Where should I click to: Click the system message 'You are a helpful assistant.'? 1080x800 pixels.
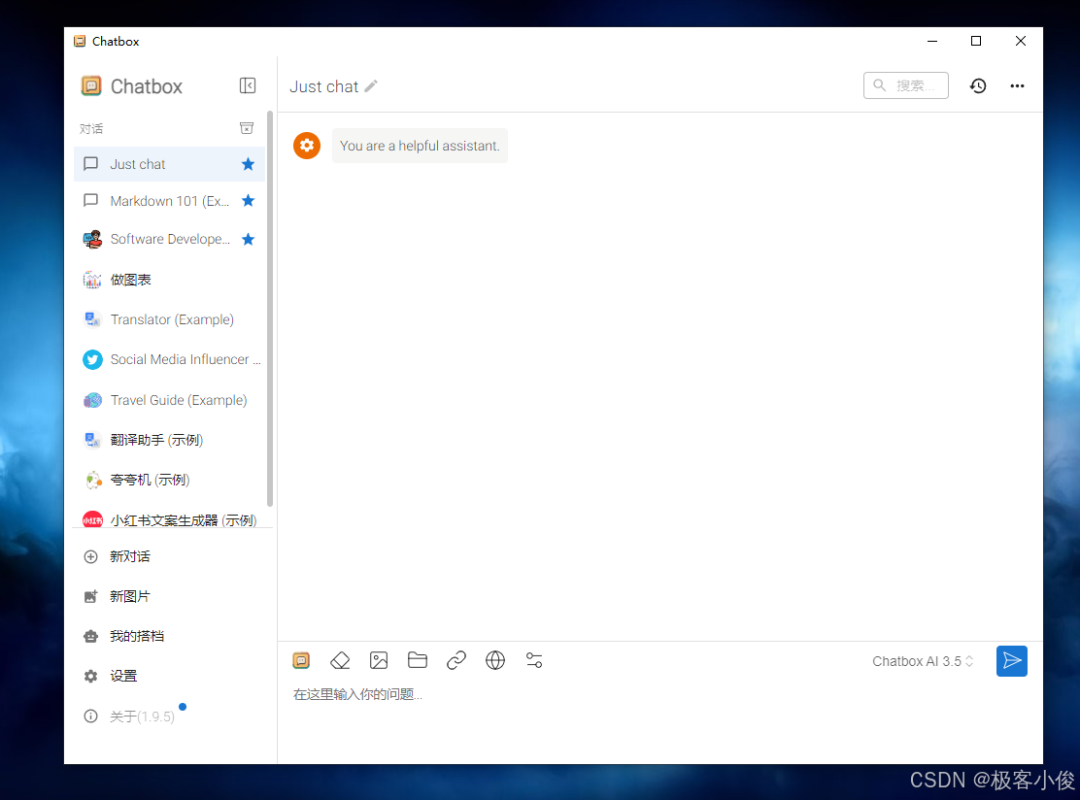[419, 145]
